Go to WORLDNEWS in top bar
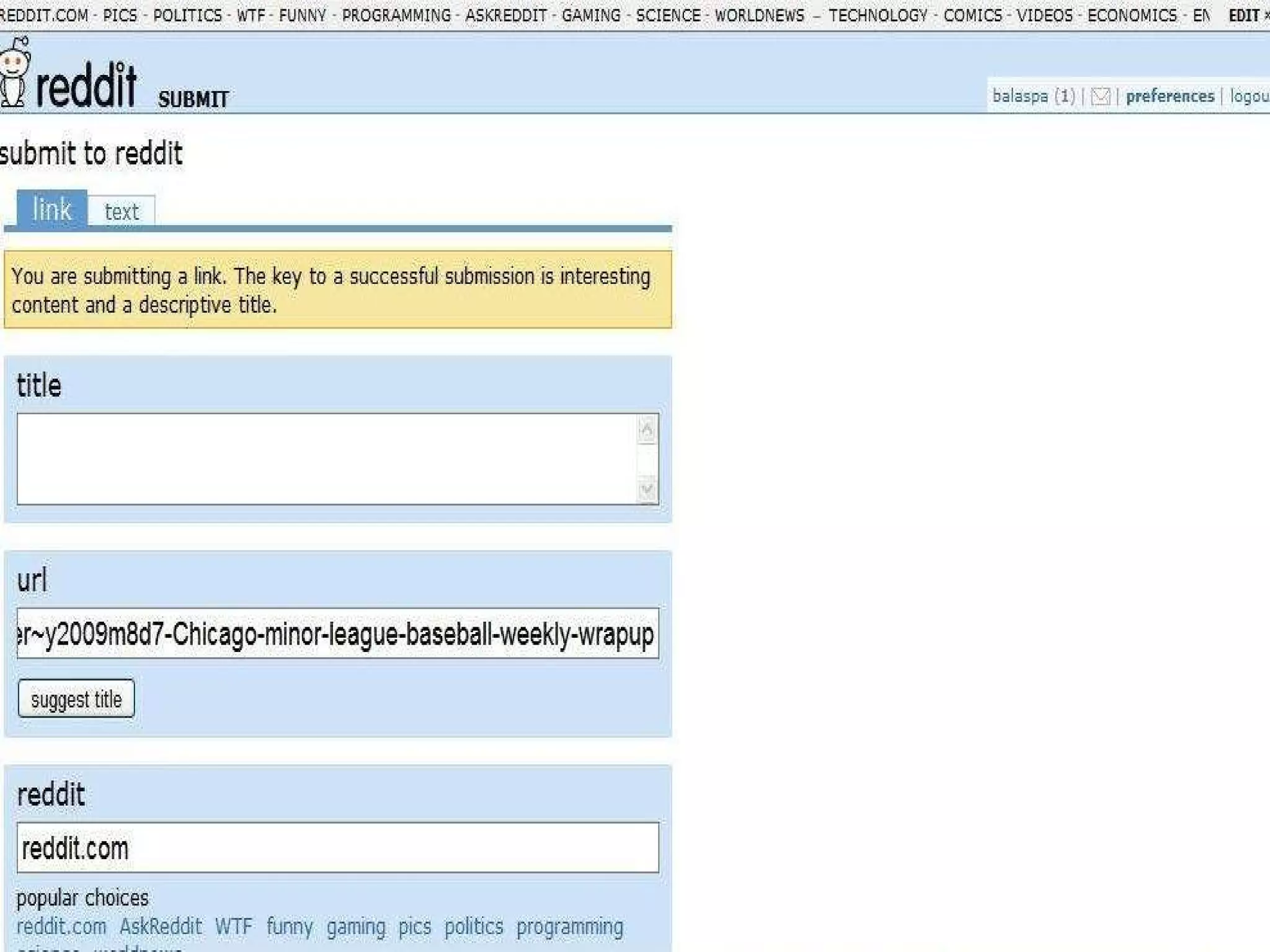This screenshot has width=1270, height=952. point(759,15)
